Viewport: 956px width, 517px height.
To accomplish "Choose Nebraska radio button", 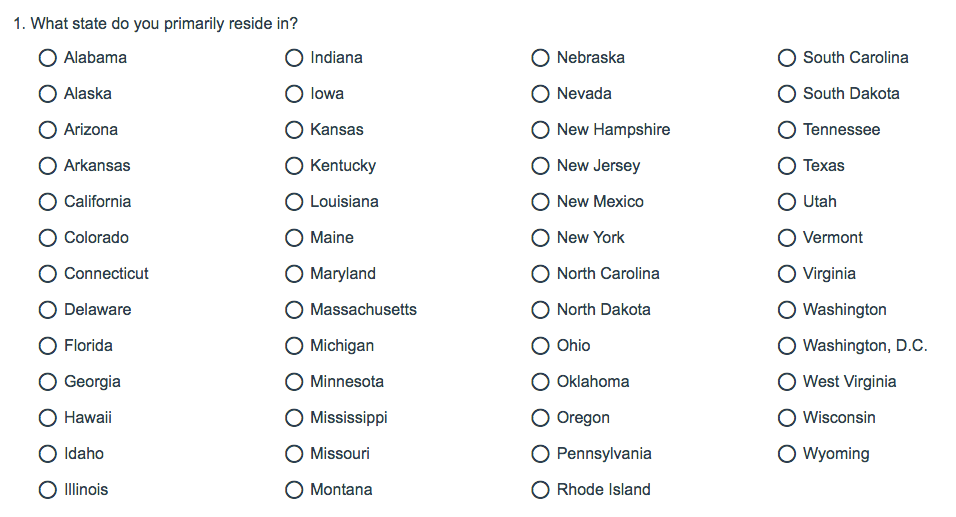I will click(541, 58).
